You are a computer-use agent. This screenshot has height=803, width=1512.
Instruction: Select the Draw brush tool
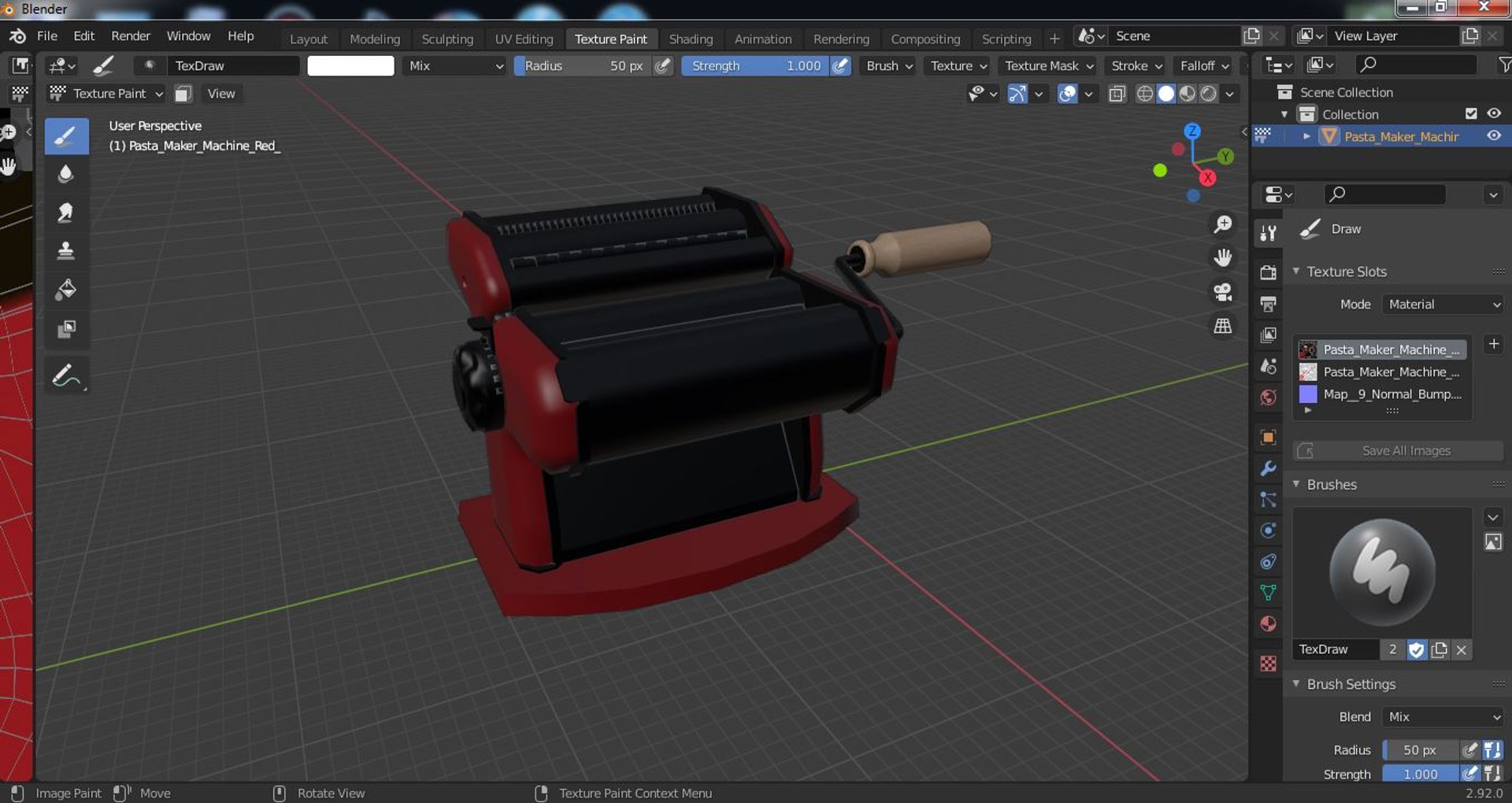click(x=66, y=135)
